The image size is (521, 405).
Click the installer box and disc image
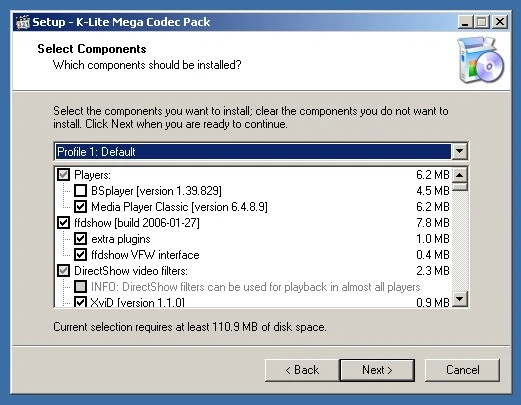[481, 60]
